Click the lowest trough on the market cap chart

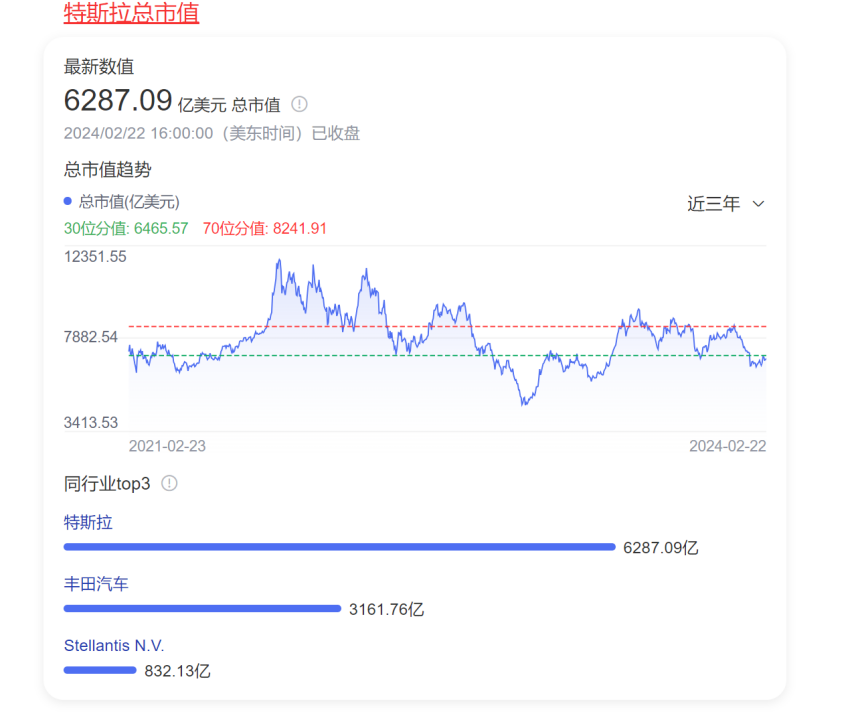click(x=523, y=405)
